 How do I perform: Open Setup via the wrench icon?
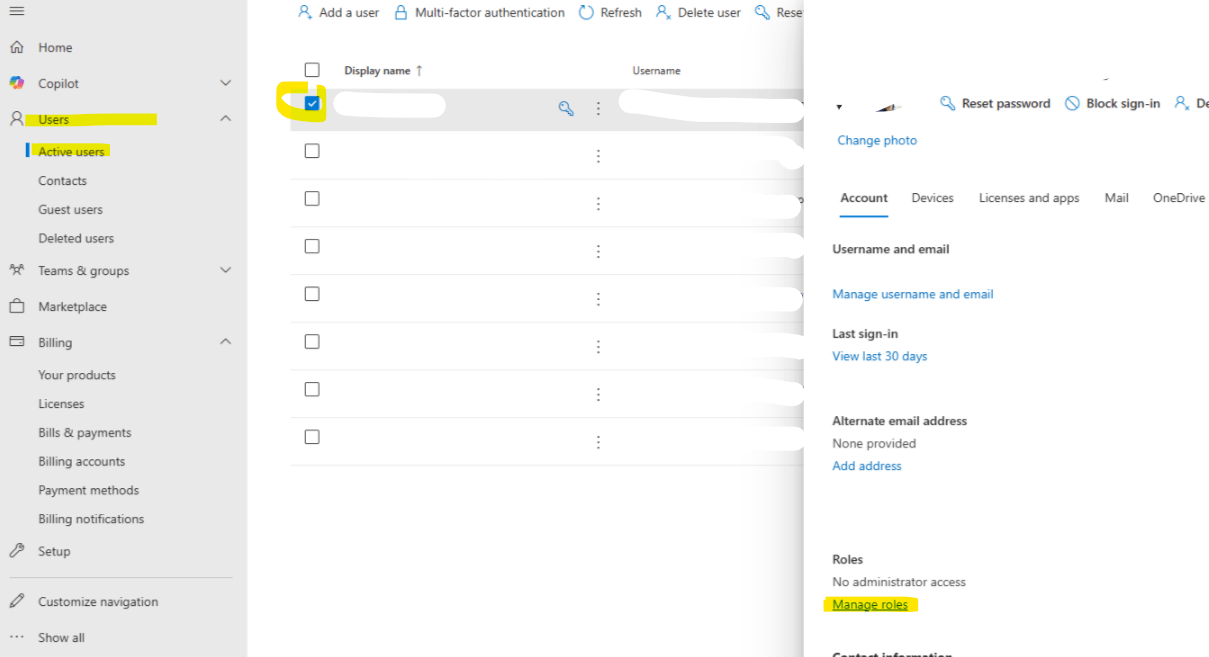17,550
